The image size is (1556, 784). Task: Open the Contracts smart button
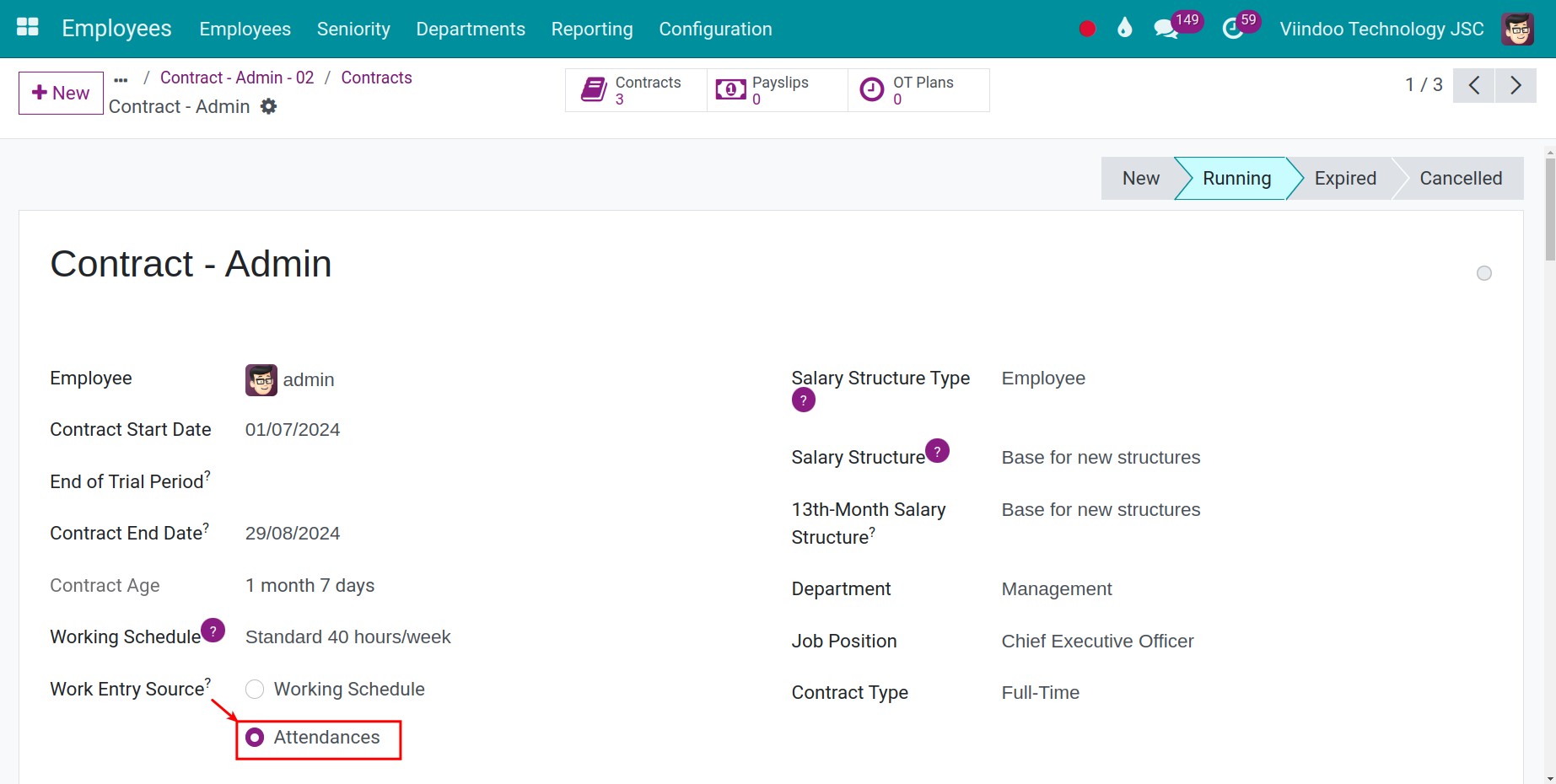(x=636, y=90)
